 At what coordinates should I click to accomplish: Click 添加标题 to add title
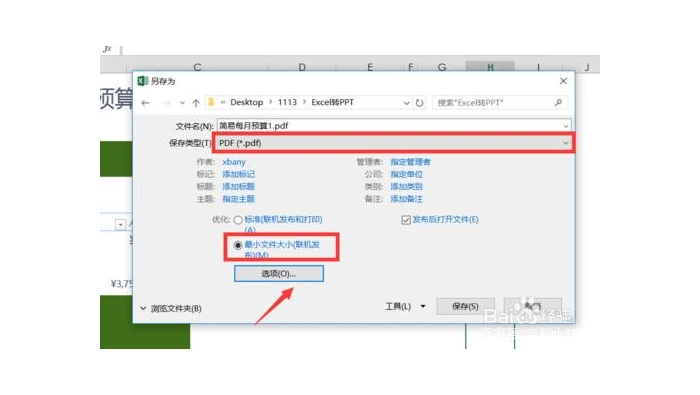238,187
